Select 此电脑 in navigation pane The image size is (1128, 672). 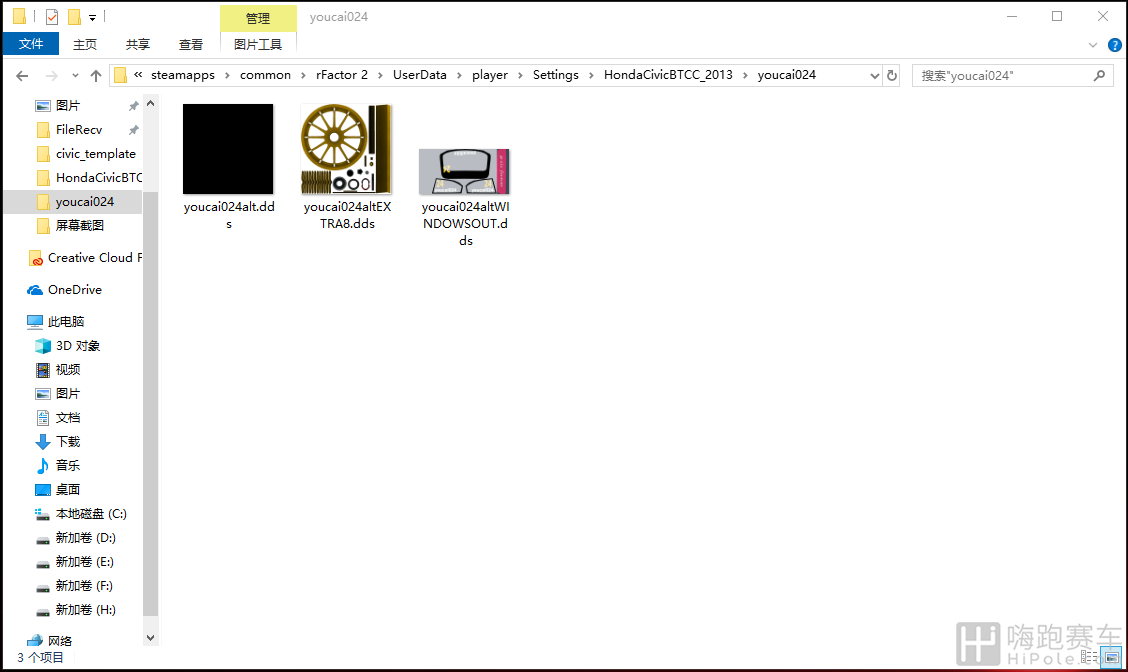pos(65,322)
